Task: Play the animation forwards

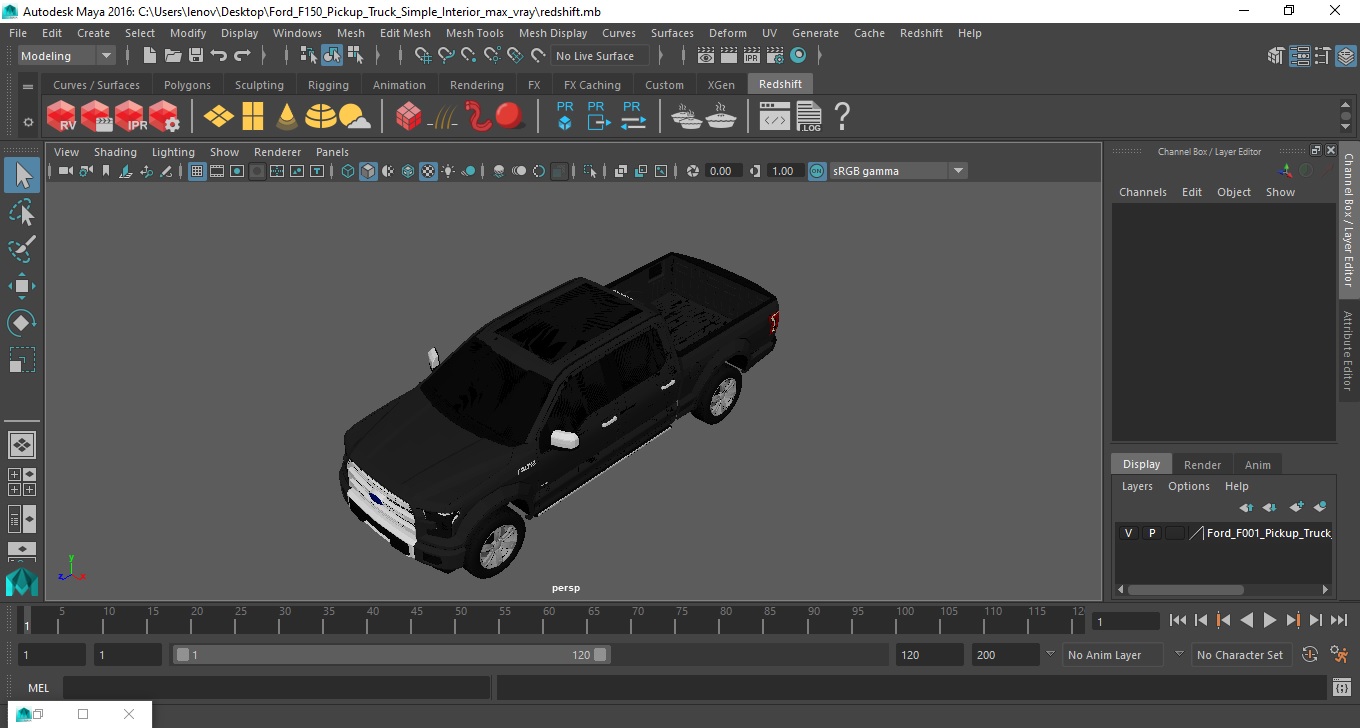Action: click(1269, 620)
